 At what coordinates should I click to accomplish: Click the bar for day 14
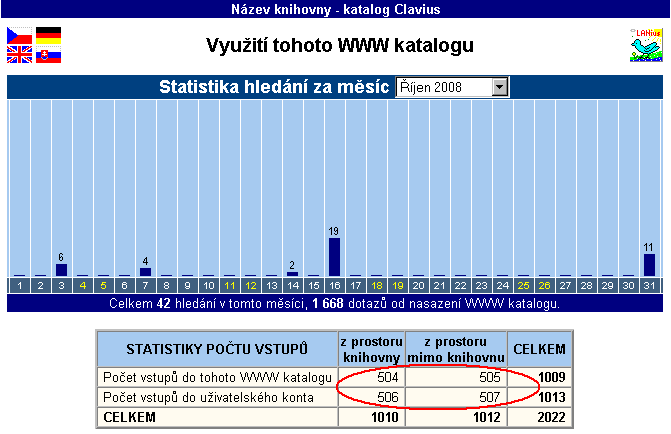[x=292, y=274]
